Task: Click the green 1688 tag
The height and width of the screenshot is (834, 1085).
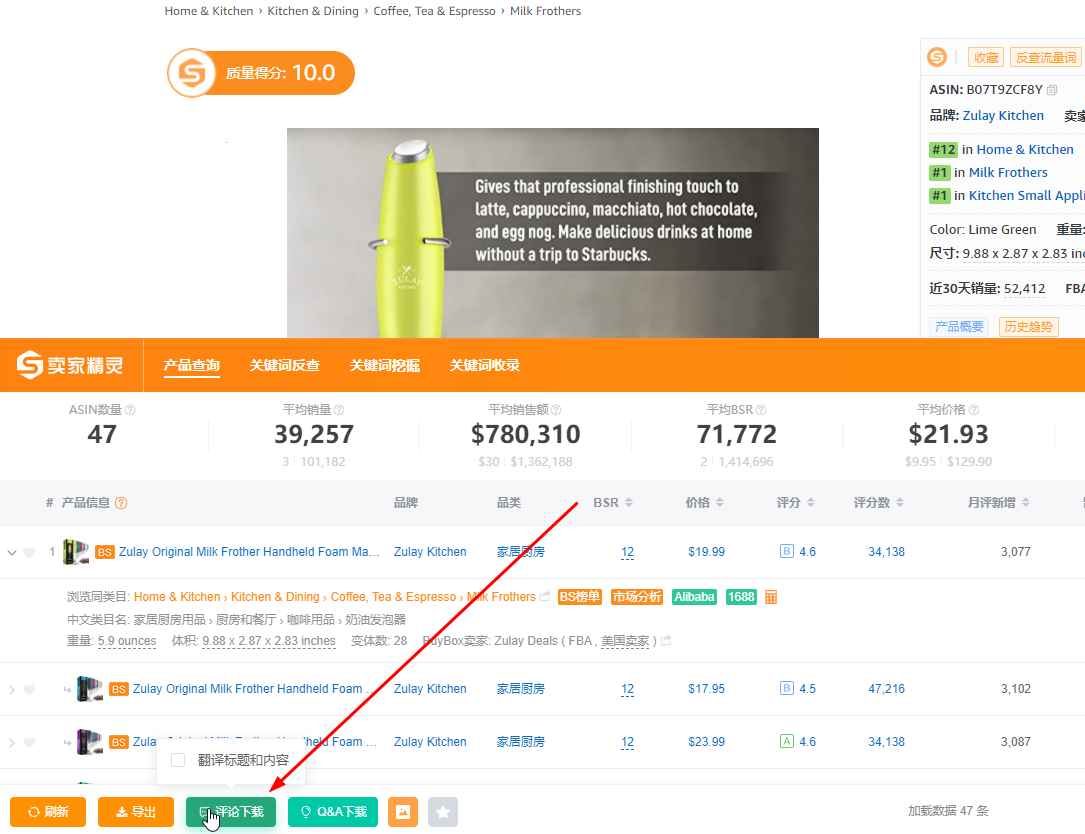Action: [741, 597]
